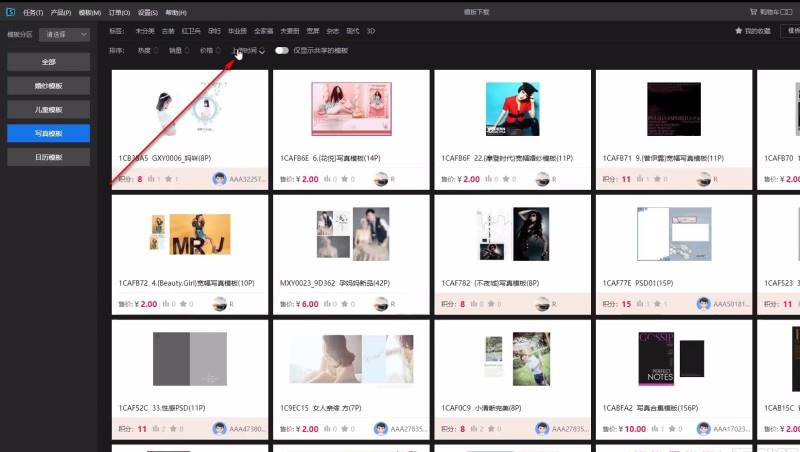This screenshot has width=800, height=452.
Task: Open the 1CAFB71 dark template thumbnail
Action: coord(674,109)
